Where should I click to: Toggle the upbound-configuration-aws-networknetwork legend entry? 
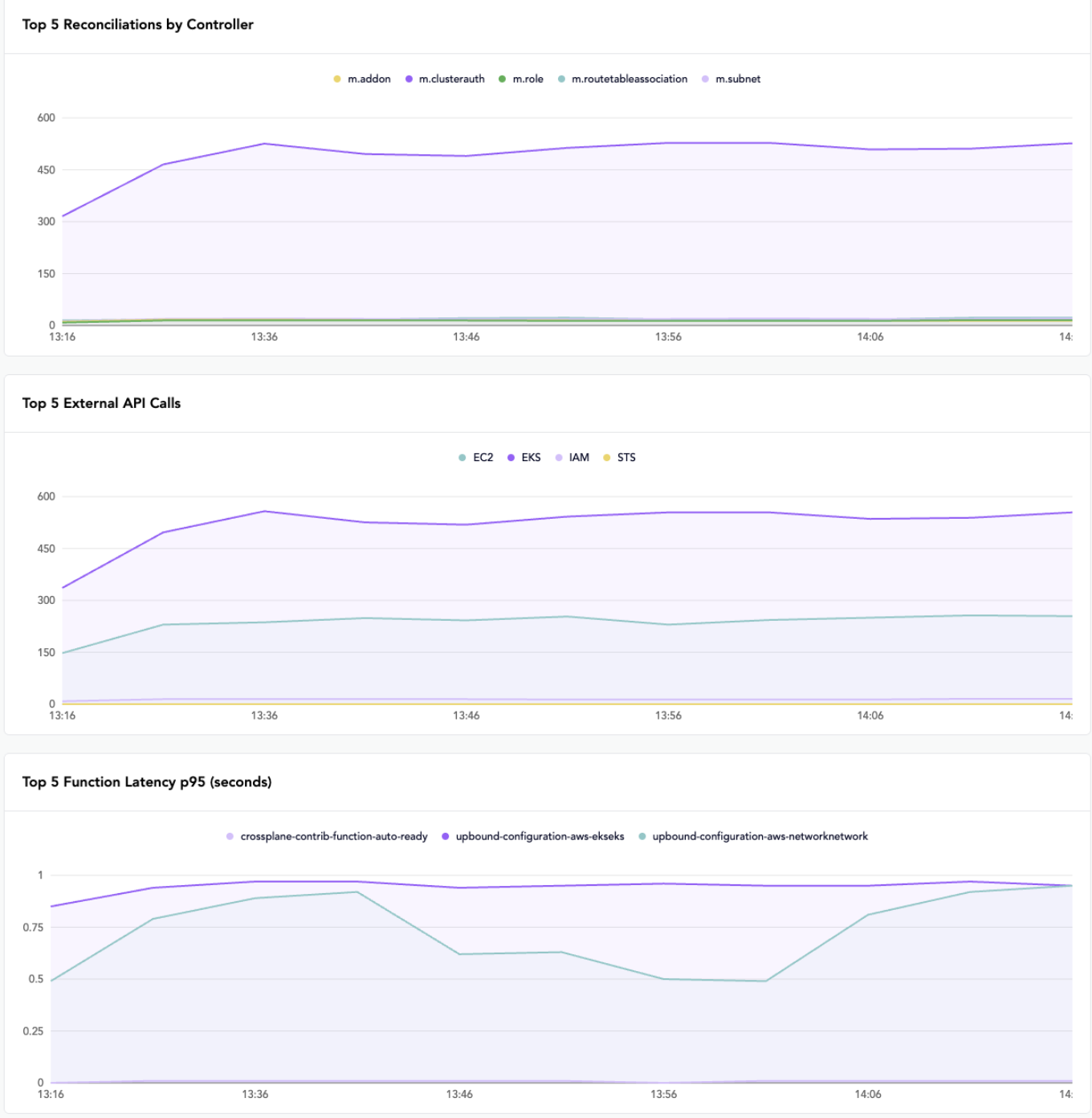[x=641, y=836]
